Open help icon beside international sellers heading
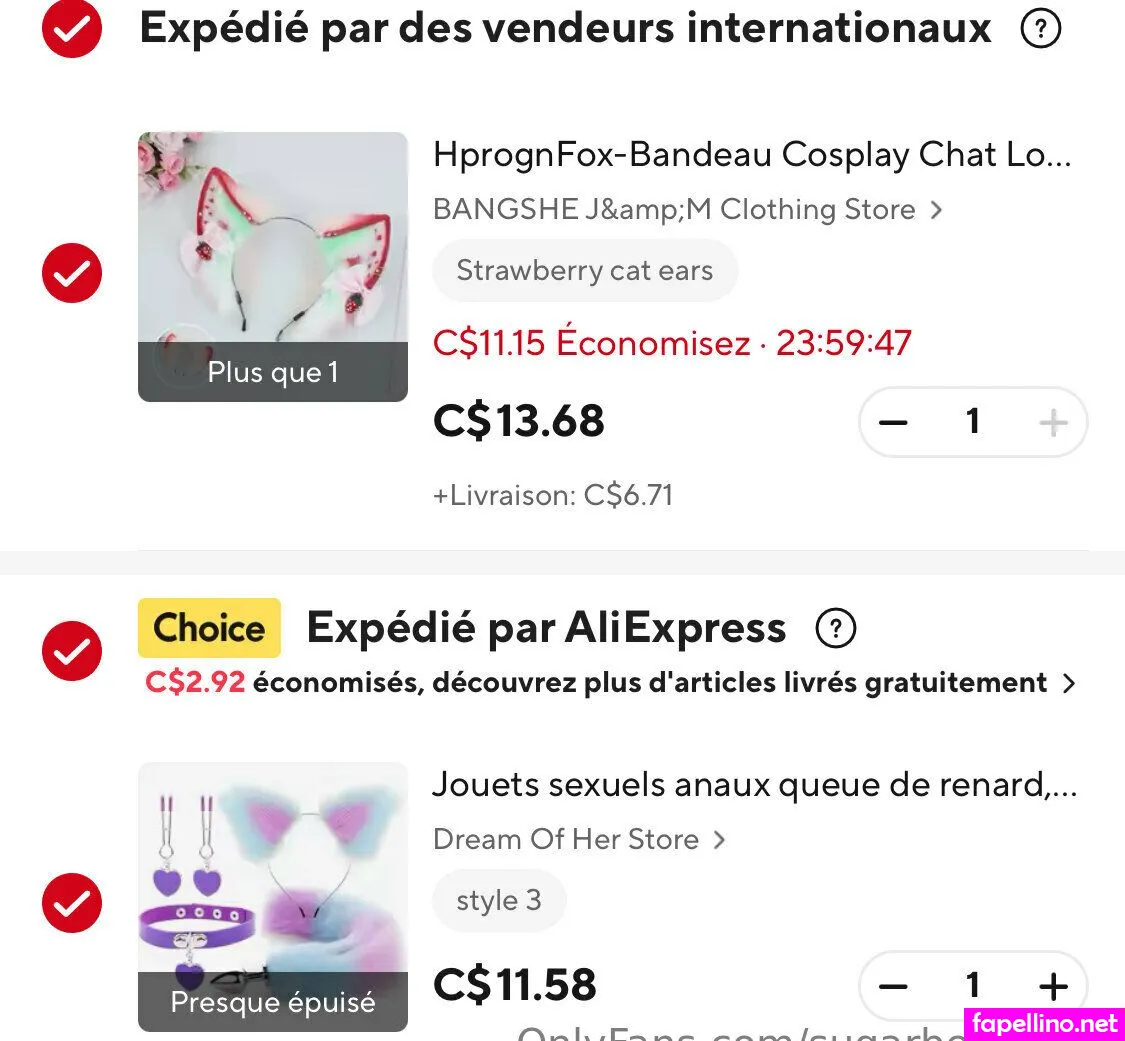 pos(1040,30)
